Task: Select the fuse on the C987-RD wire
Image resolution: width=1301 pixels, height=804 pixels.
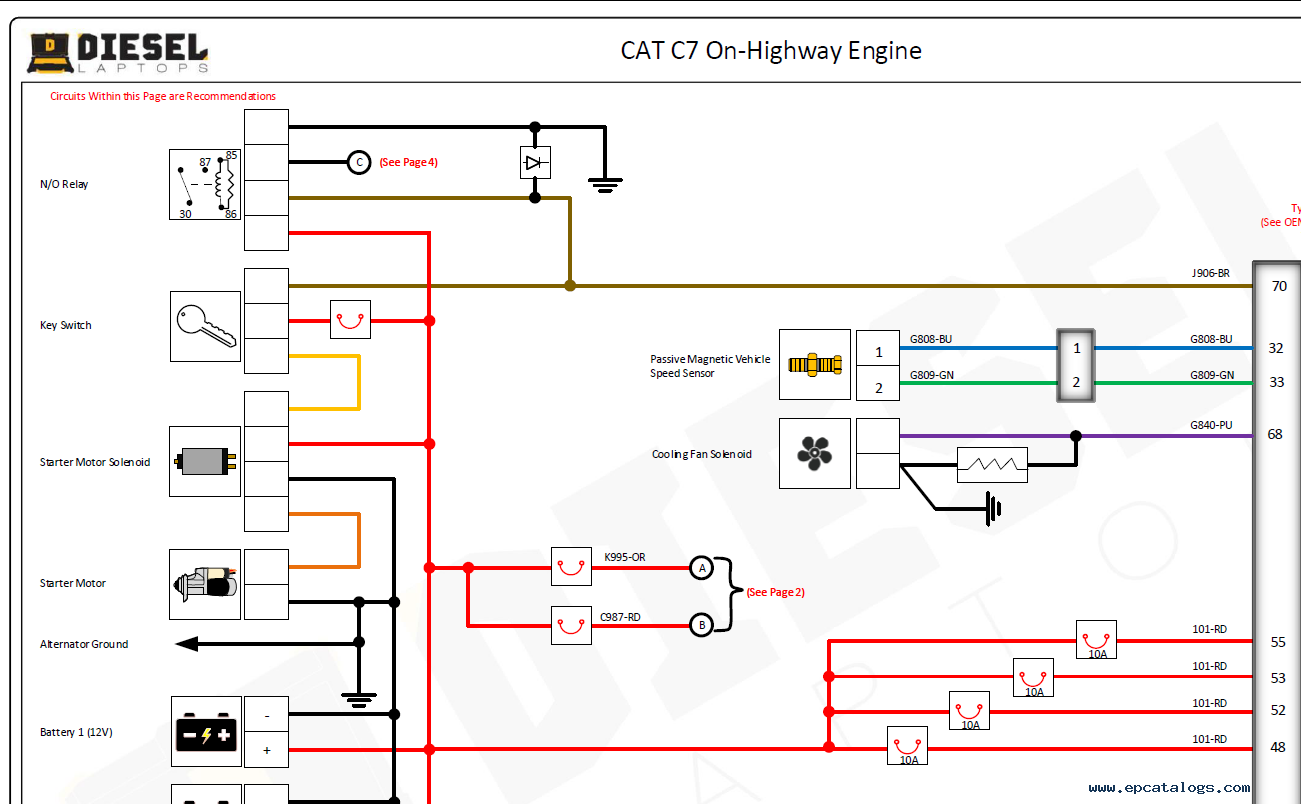Action: (x=571, y=625)
